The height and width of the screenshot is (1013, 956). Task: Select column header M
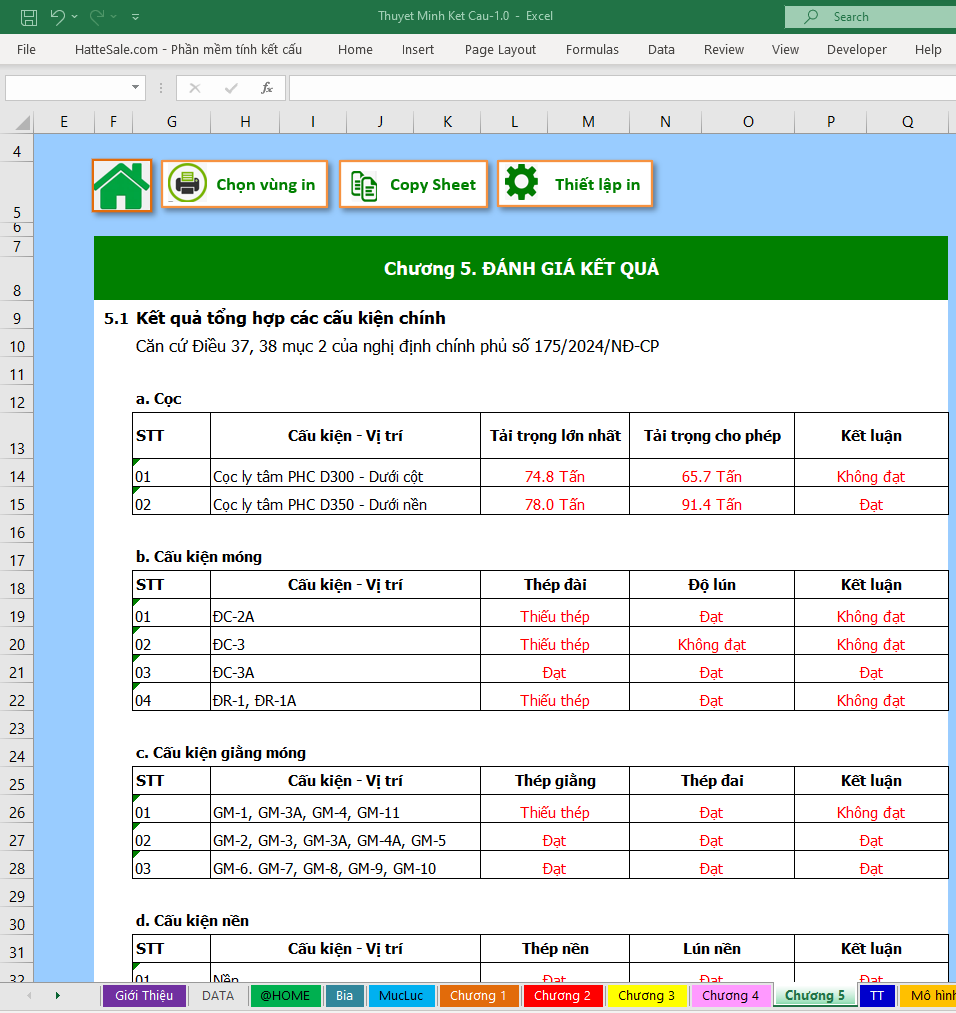(x=588, y=122)
